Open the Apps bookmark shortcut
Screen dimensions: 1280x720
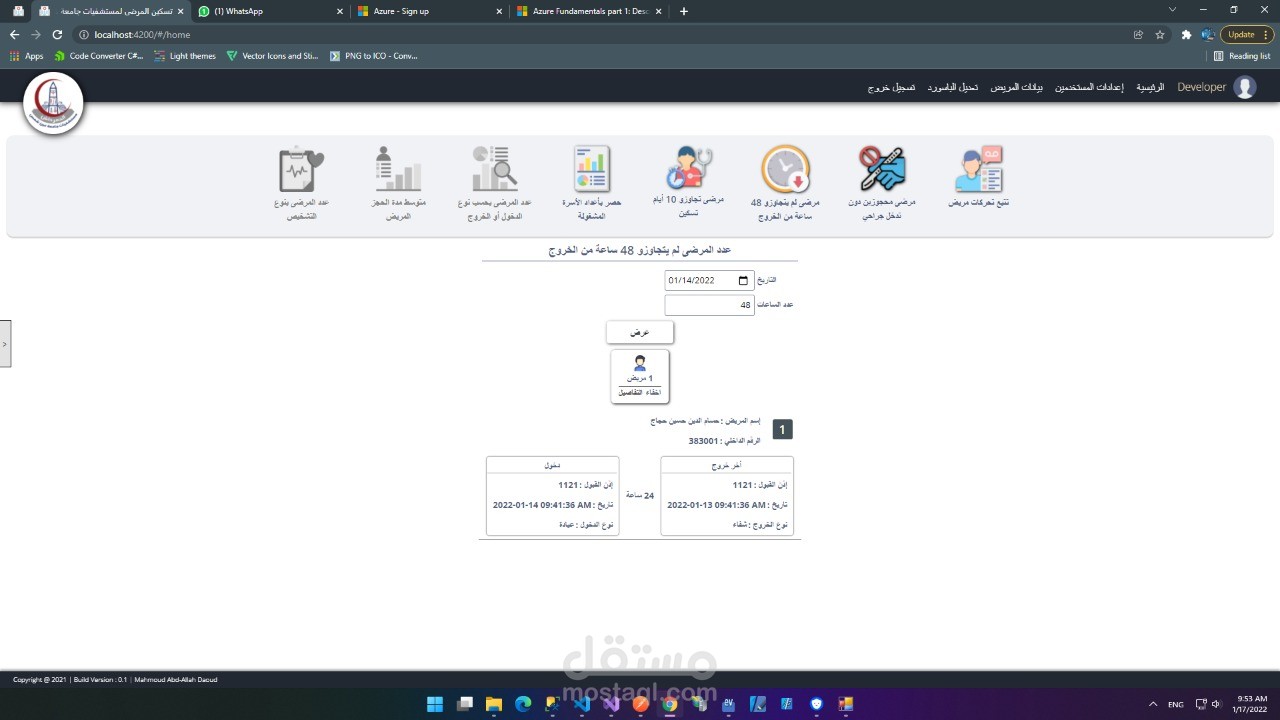click(26, 56)
